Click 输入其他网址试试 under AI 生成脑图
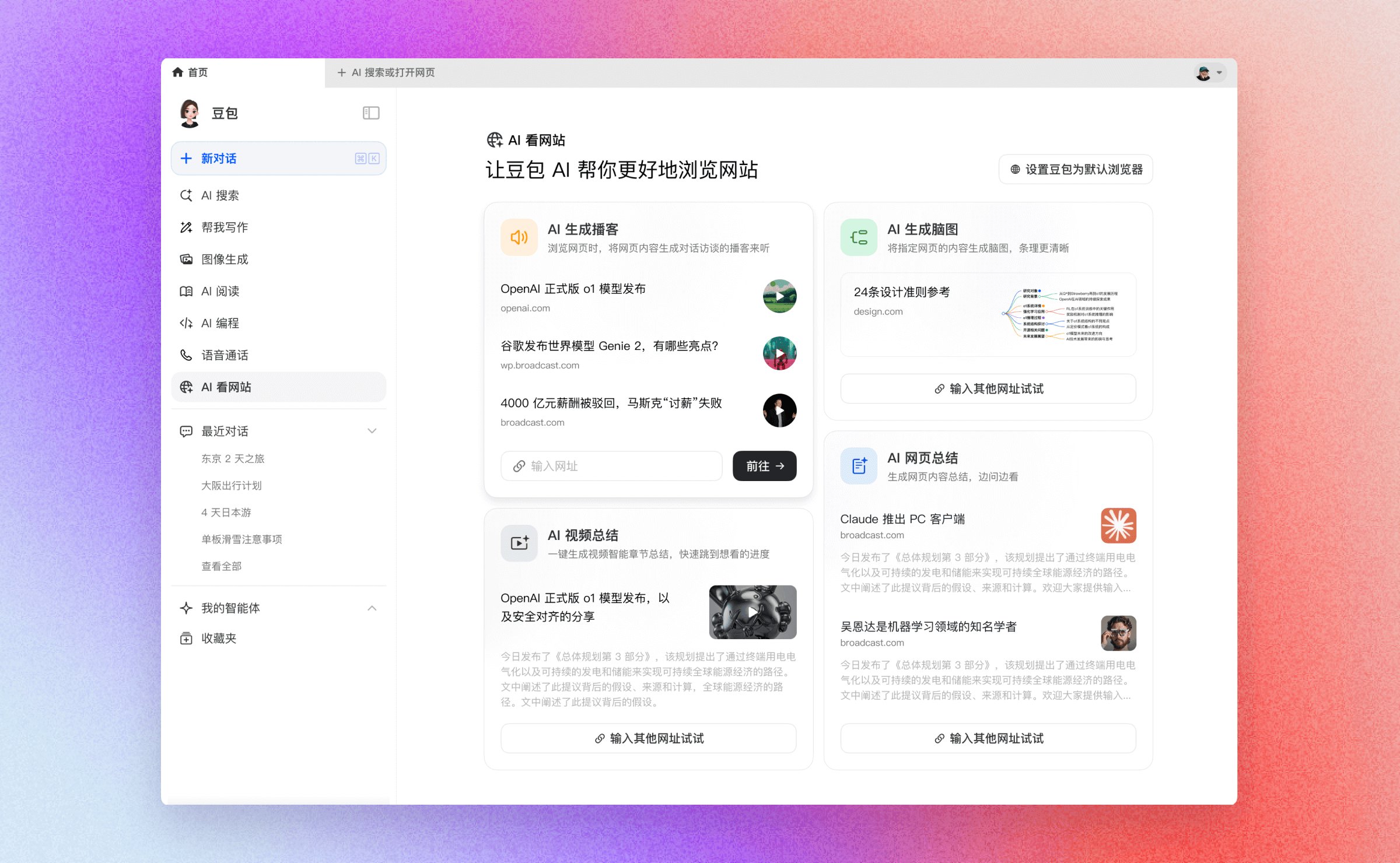The width and height of the screenshot is (1400, 863). tap(987, 388)
